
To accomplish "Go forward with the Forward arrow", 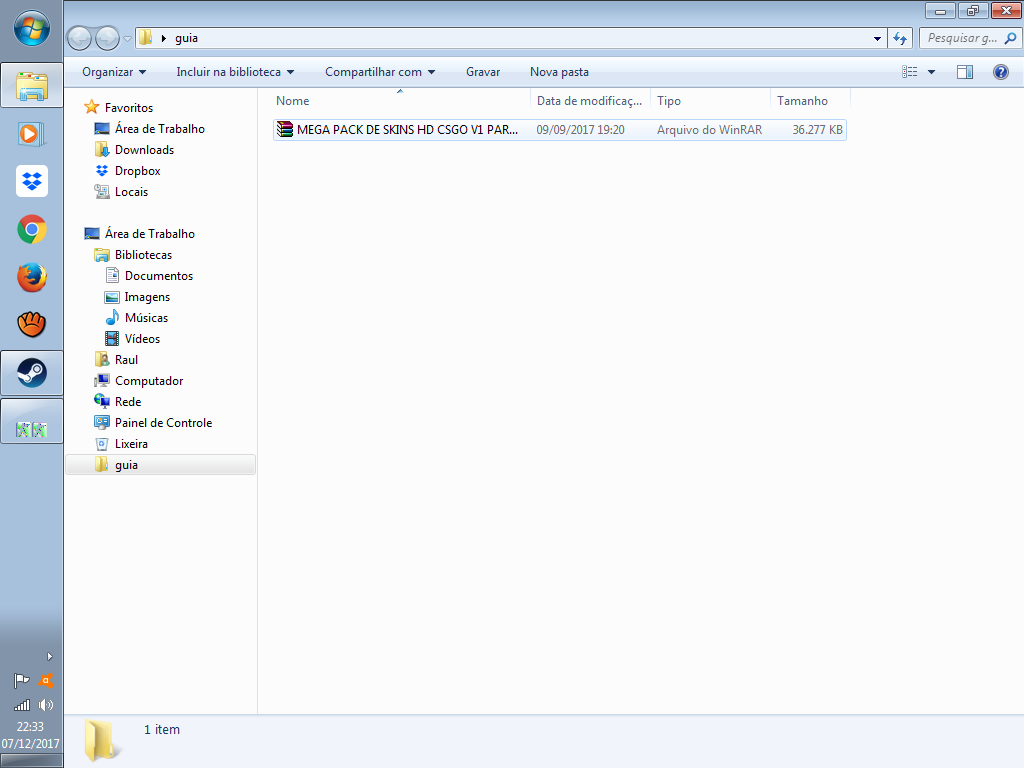I will [x=107, y=39].
